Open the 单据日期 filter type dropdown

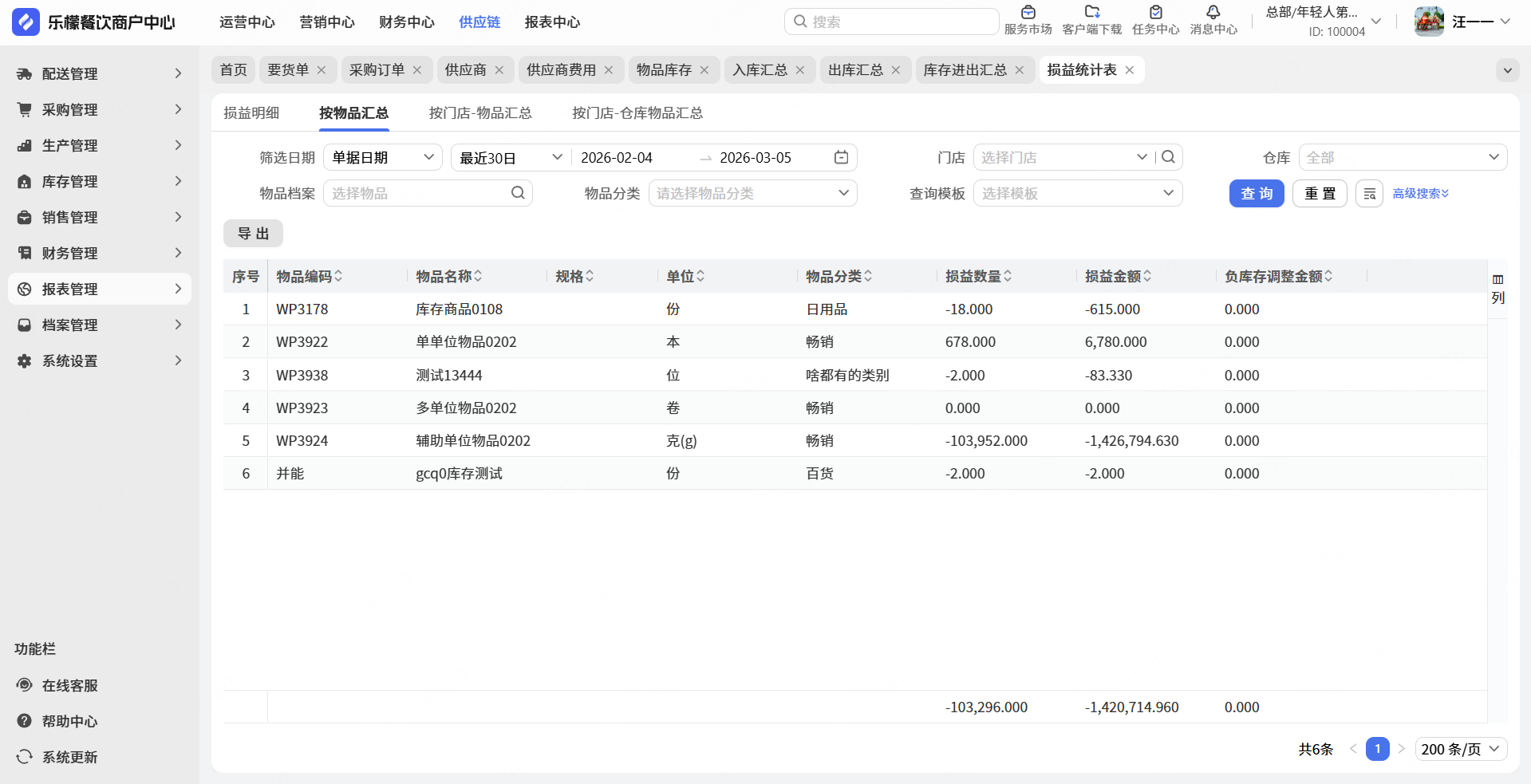point(382,158)
